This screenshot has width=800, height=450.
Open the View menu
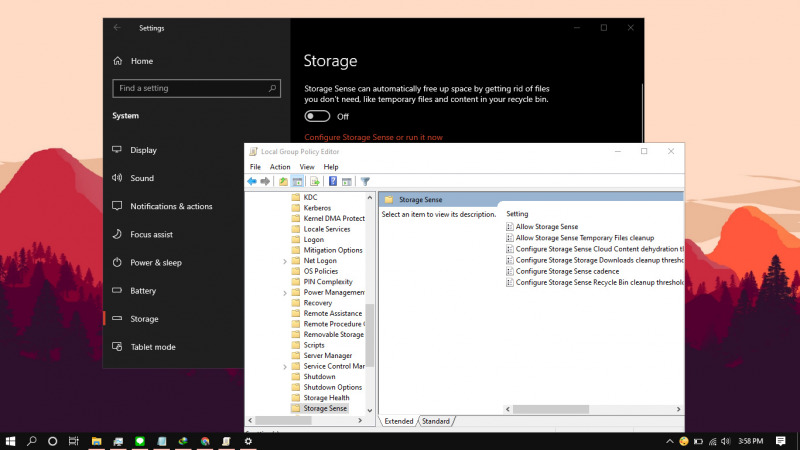(x=307, y=167)
